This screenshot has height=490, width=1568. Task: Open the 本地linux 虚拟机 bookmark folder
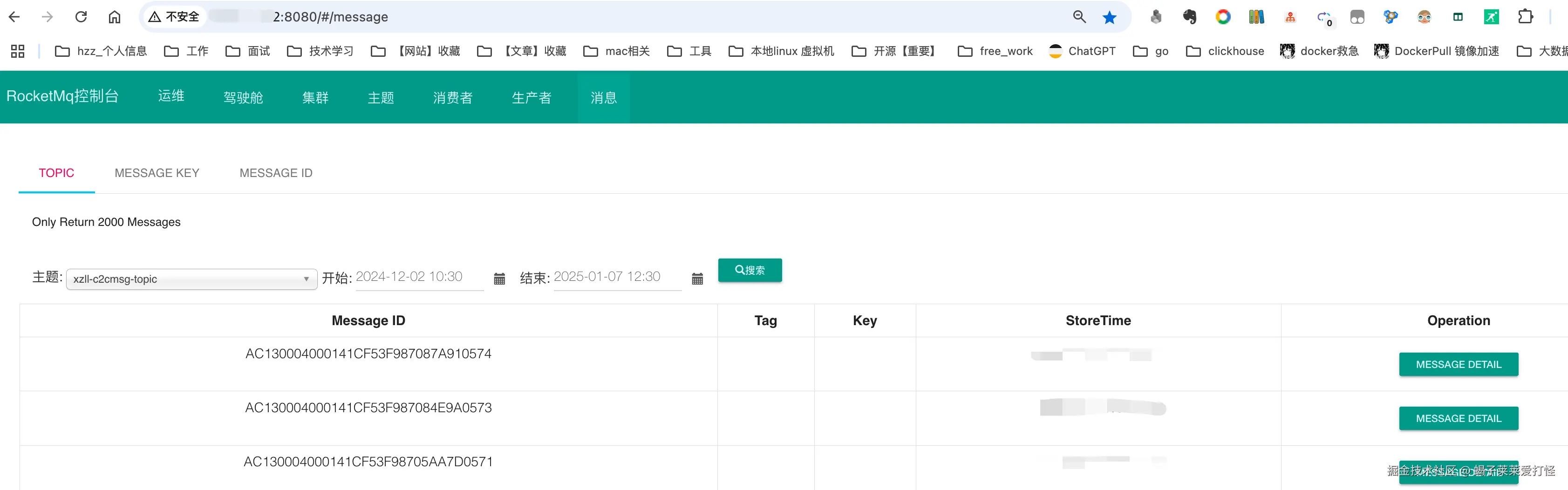coord(782,51)
